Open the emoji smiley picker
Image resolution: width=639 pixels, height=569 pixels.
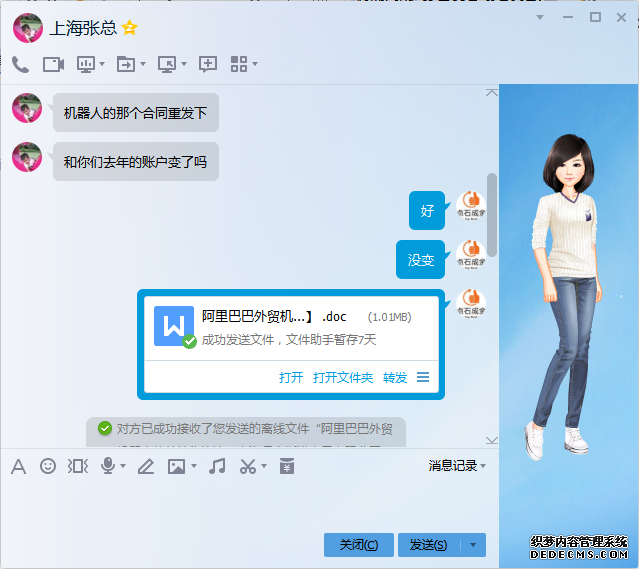pos(48,466)
